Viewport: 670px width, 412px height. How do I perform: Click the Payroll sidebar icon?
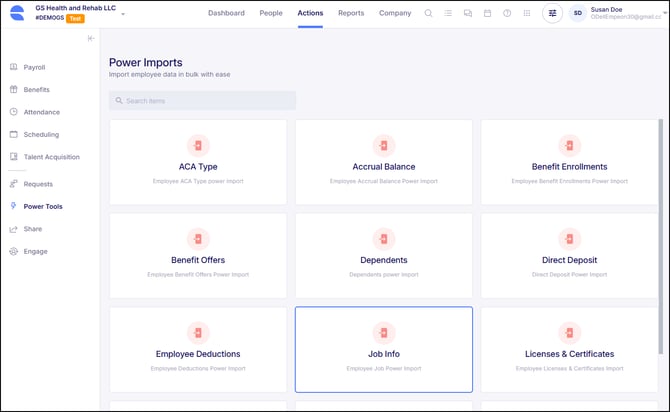tap(14, 67)
